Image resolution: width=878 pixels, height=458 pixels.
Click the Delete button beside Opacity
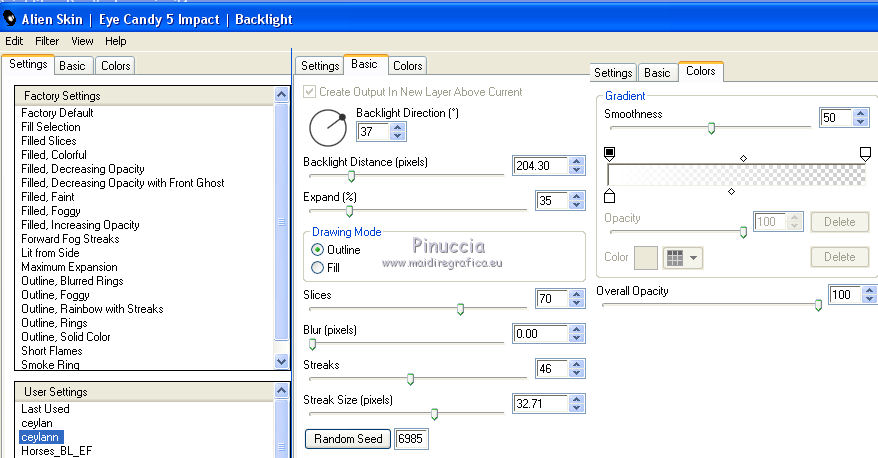click(x=839, y=222)
